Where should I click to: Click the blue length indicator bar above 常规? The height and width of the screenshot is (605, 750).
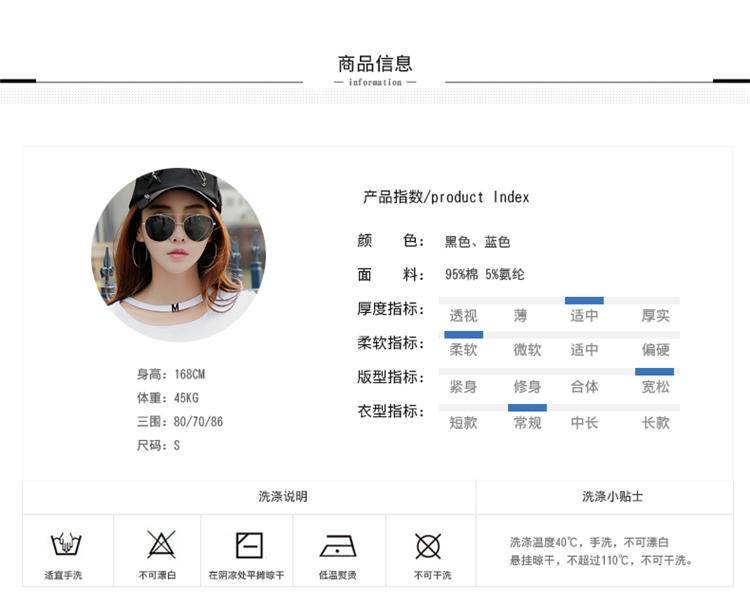point(527,407)
